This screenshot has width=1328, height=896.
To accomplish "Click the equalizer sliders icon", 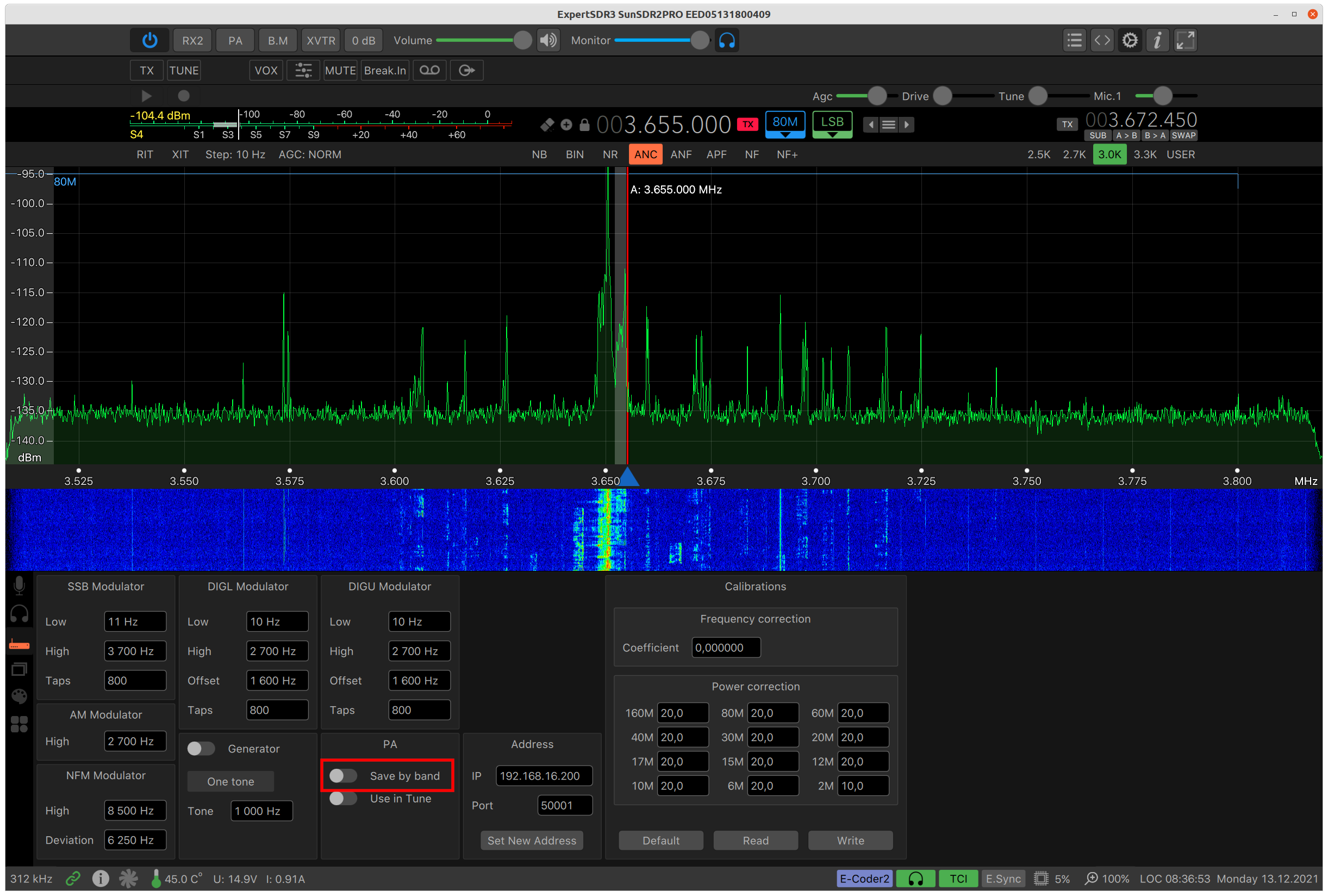I will (x=303, y=70).
